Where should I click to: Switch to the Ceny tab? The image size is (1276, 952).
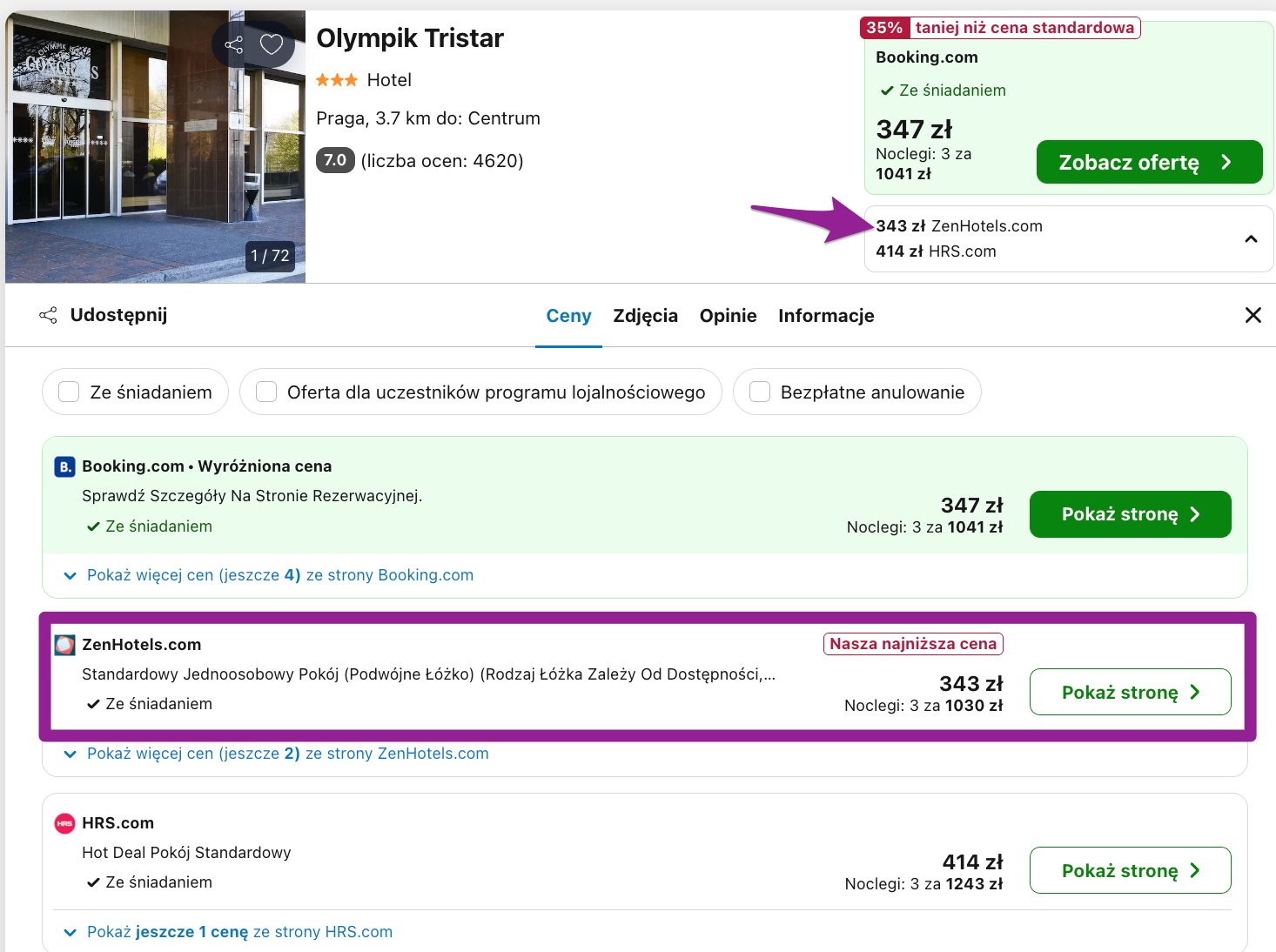point(568,316)
